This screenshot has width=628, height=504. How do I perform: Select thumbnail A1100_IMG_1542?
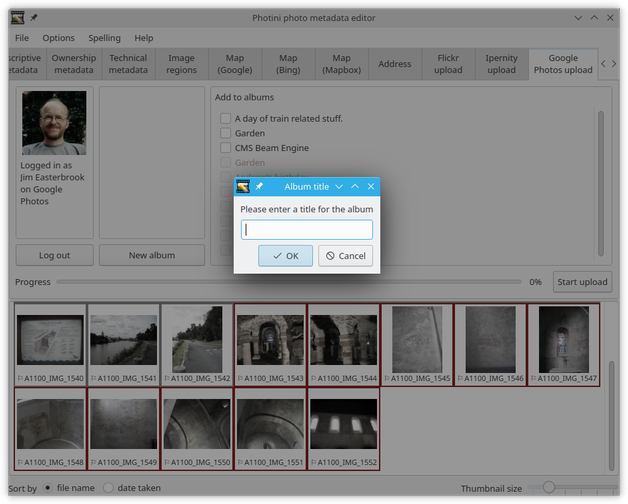pyautogui.click(x=197, y=345)
